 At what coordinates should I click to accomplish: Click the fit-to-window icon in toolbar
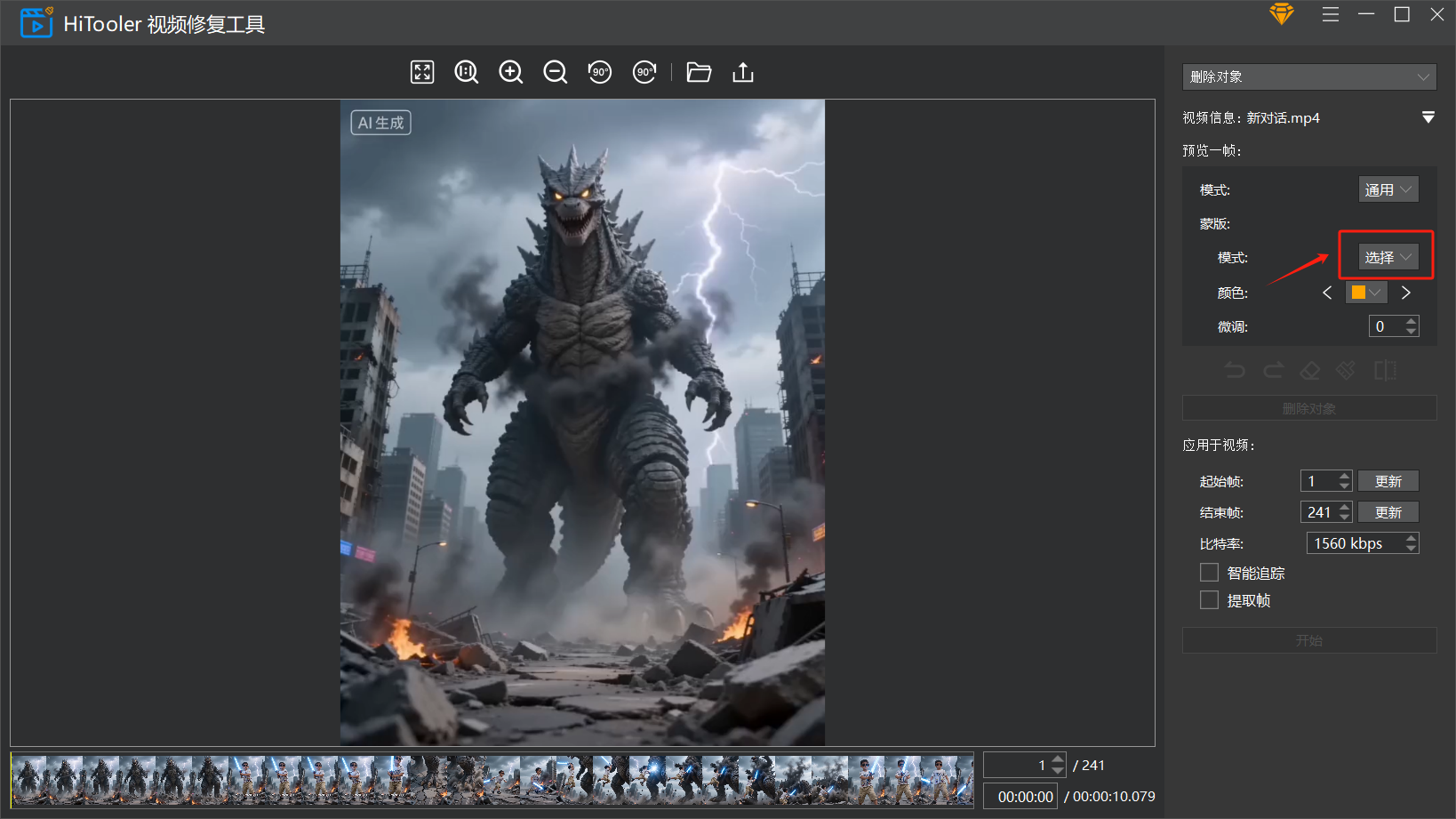coord(422,72)
